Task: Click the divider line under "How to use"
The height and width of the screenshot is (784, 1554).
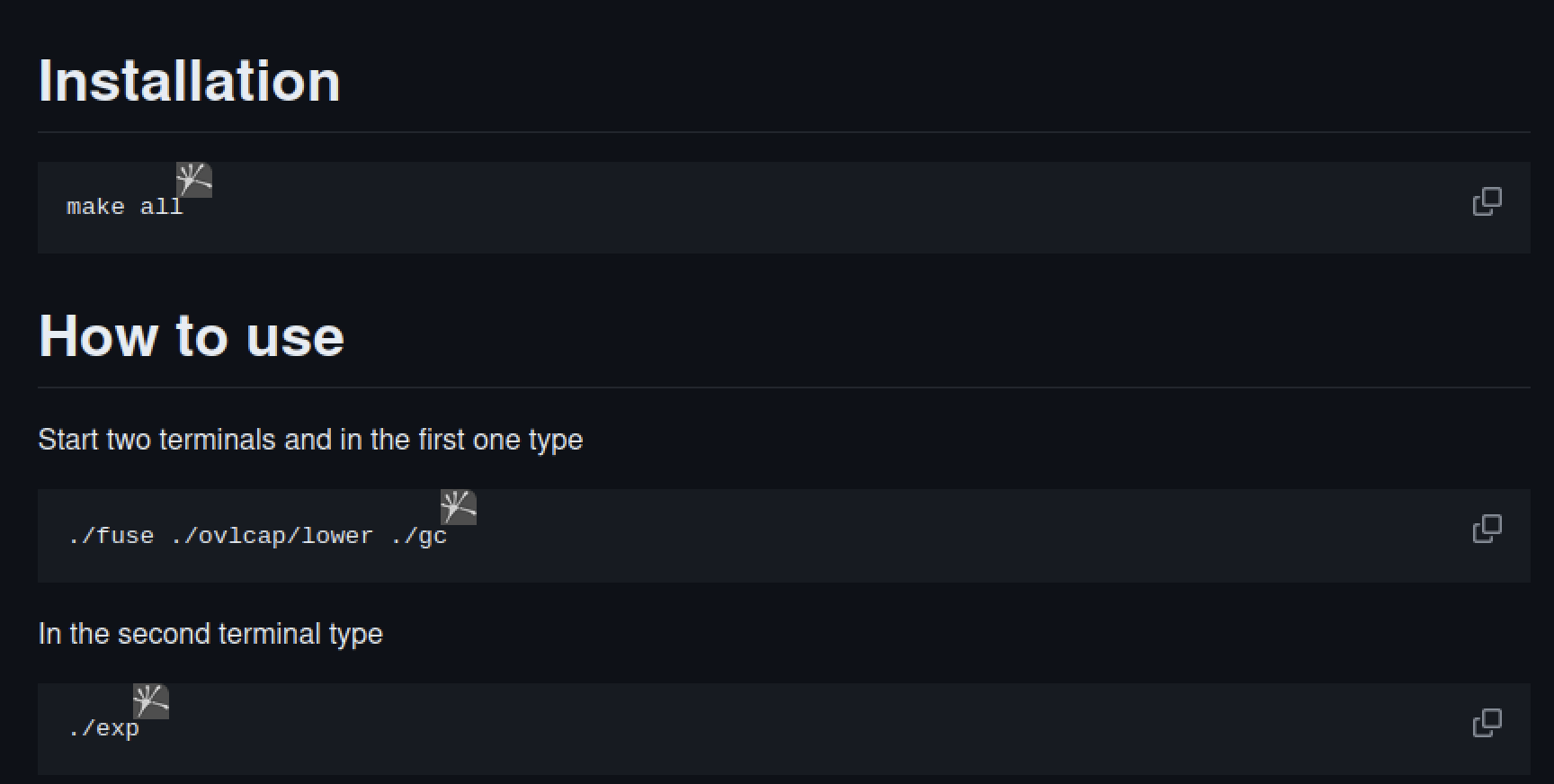Action: 784,388
